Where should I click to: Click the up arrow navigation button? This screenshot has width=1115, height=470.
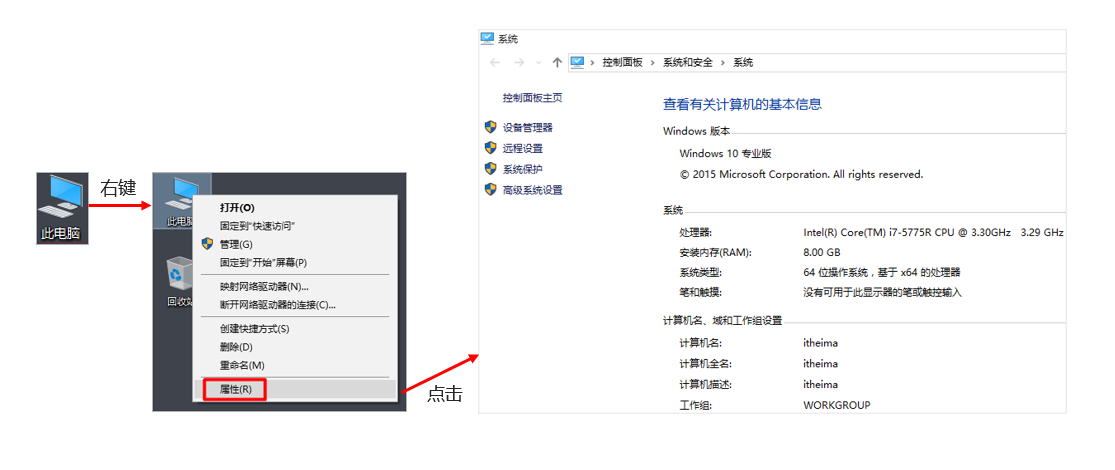tap(558, 63)
